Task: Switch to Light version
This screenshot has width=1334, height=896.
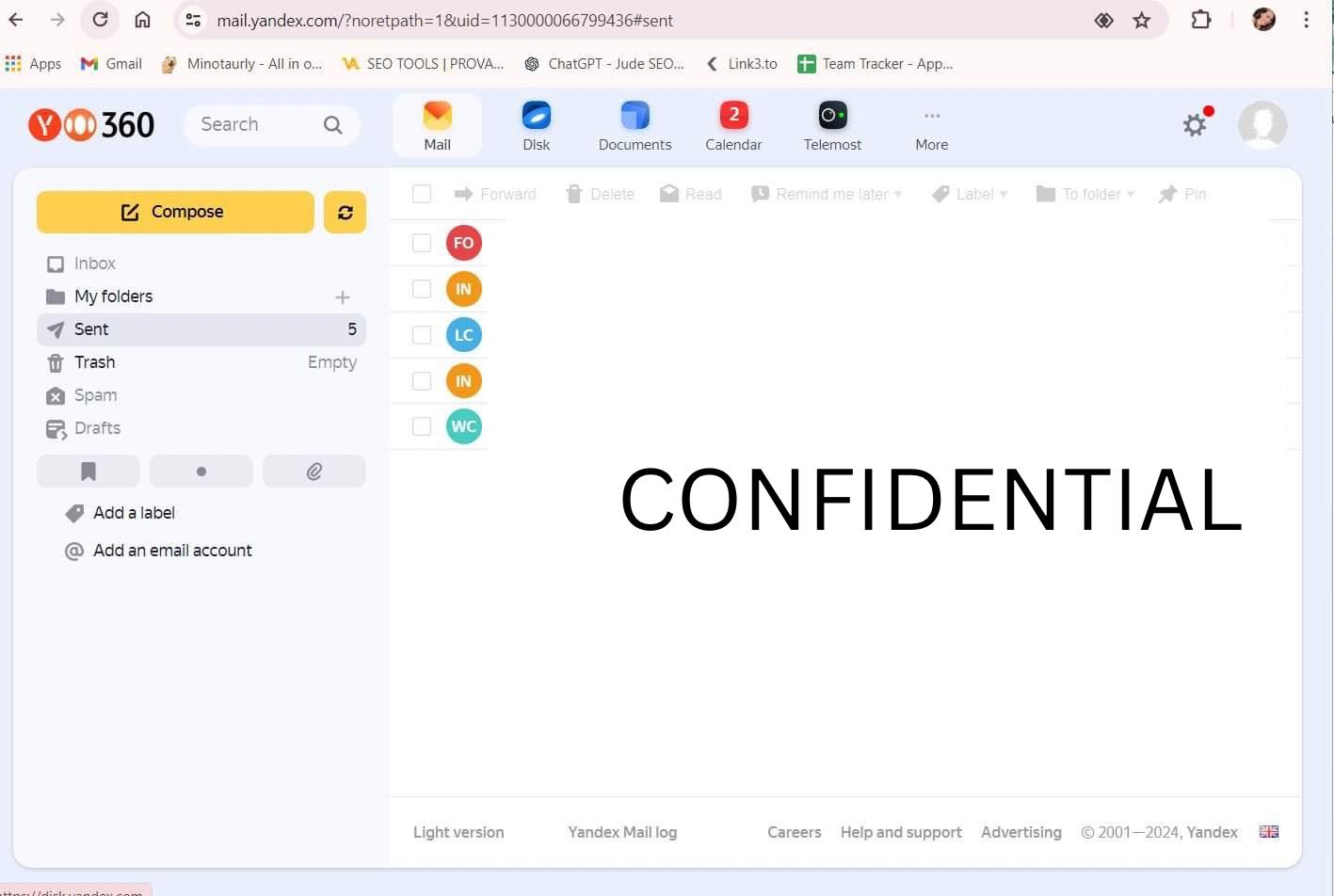Action: pyautogui.click(x=458, y=832)
